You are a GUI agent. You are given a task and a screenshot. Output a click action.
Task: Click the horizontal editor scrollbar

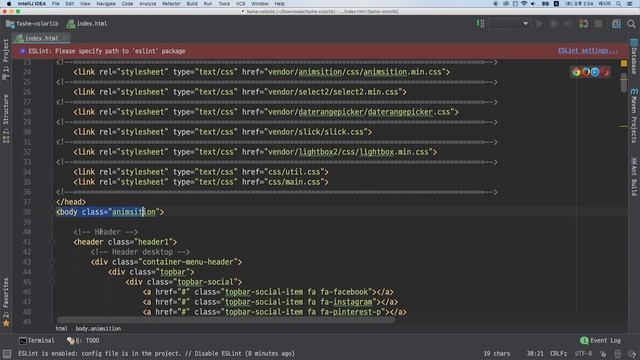point(226,320)
